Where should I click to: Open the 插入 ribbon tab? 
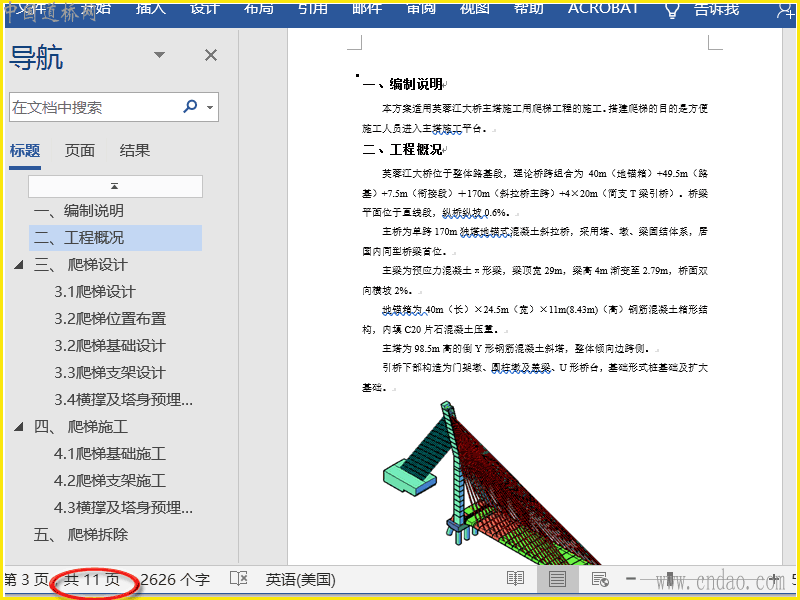coord(151,8)
